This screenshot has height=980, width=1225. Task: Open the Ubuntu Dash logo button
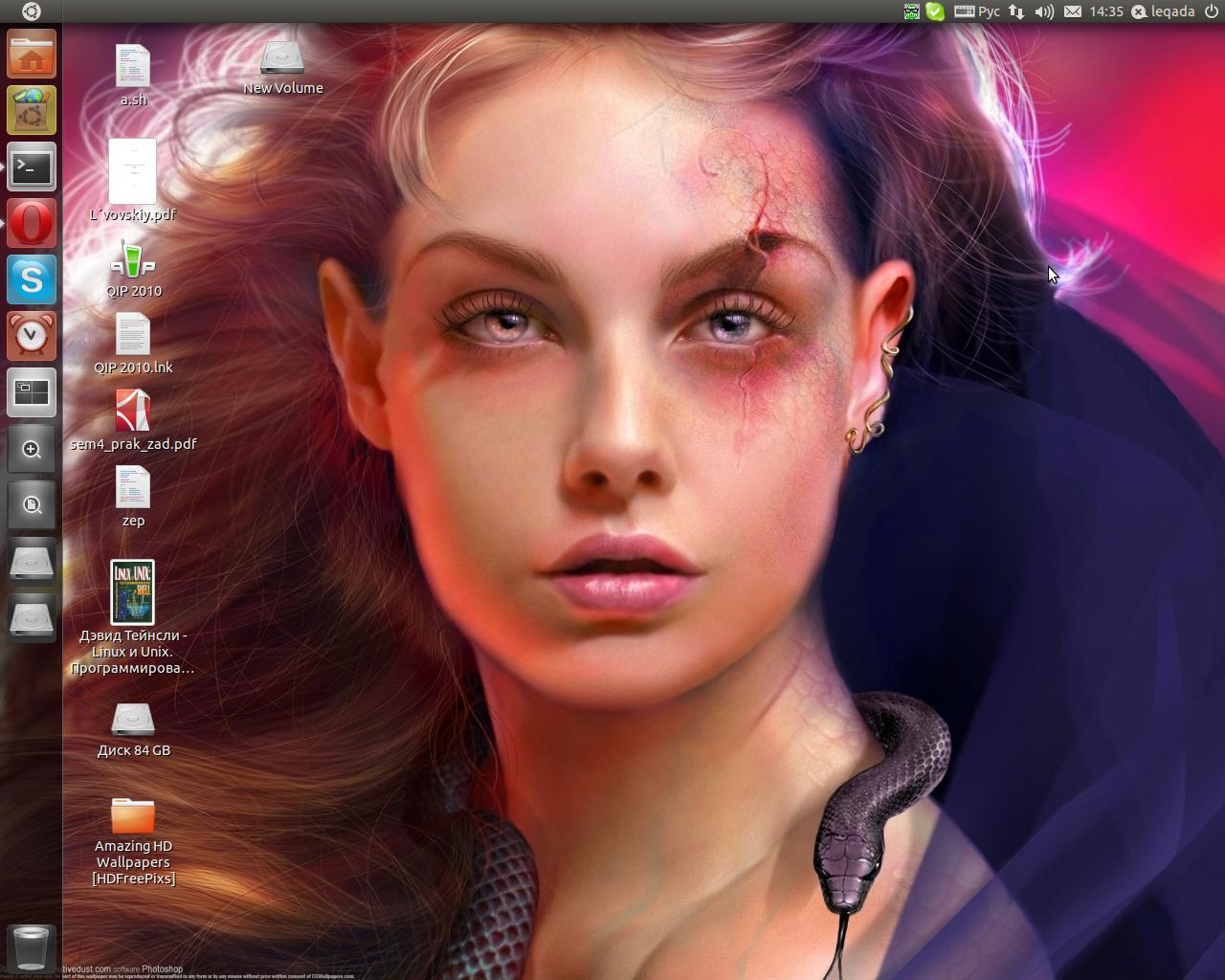(31, 11)
